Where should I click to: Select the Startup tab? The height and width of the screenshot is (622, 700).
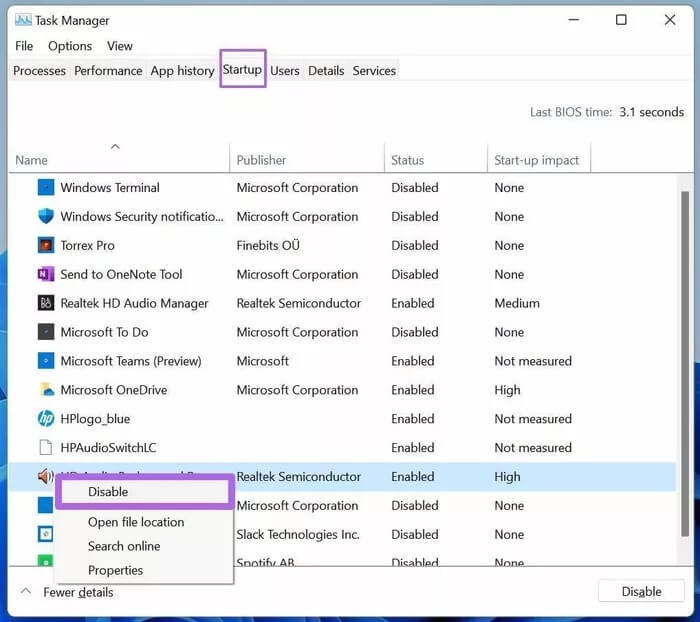[242, 70]
